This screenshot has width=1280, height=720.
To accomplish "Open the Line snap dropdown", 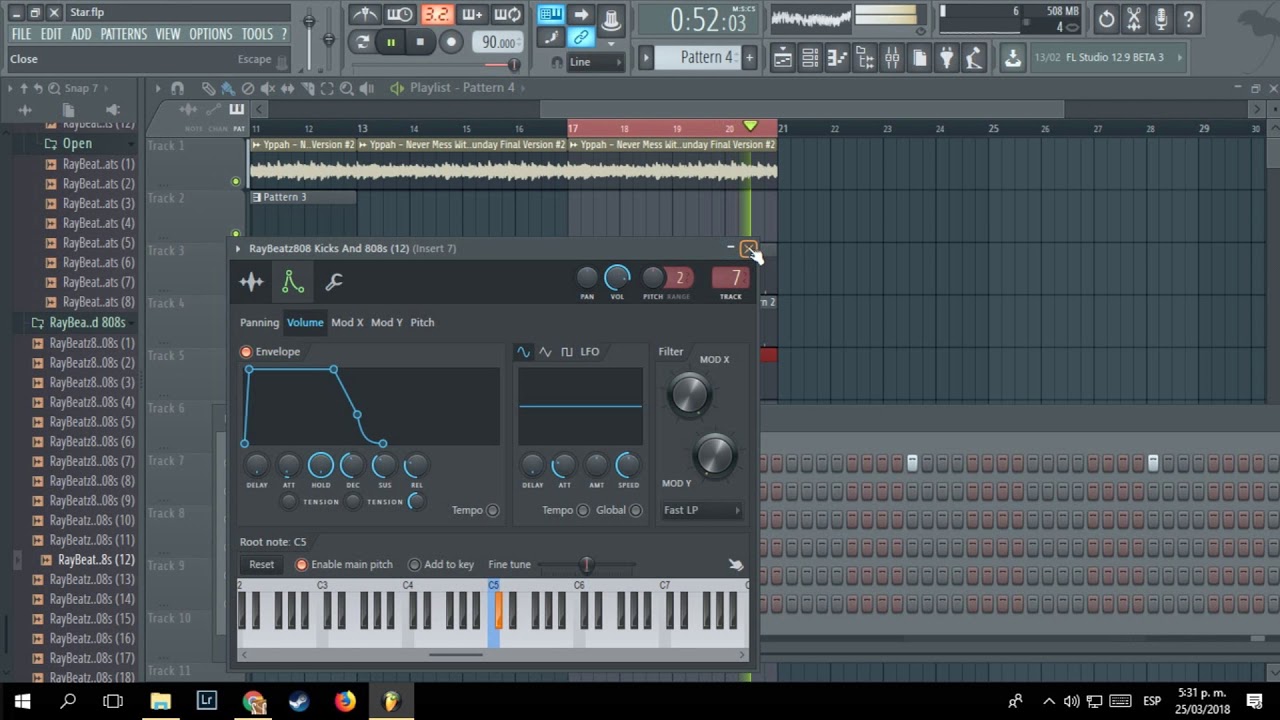I will coord(595,62).
